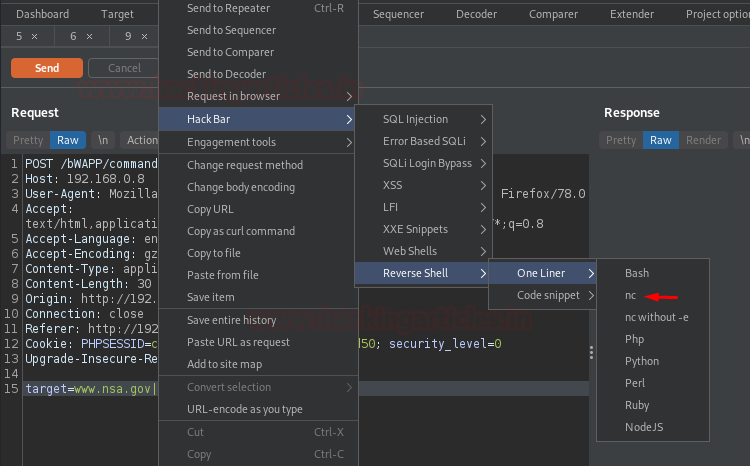Expand Code snippet submenu

(x=542, y=295)
